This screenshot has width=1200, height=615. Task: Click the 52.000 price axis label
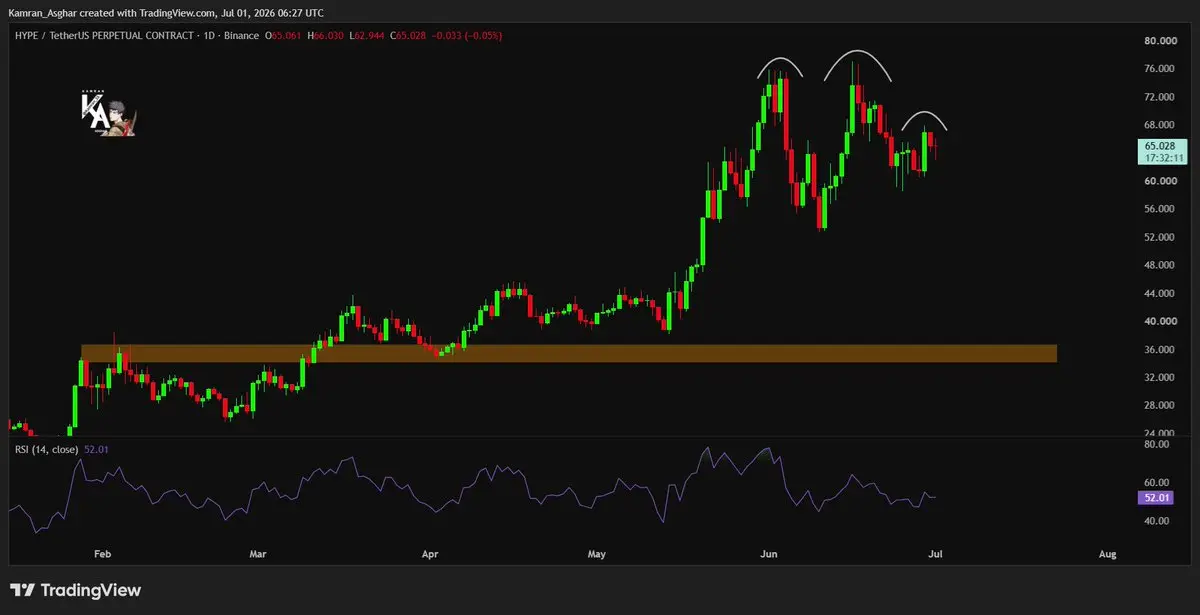click(1161, 237)
